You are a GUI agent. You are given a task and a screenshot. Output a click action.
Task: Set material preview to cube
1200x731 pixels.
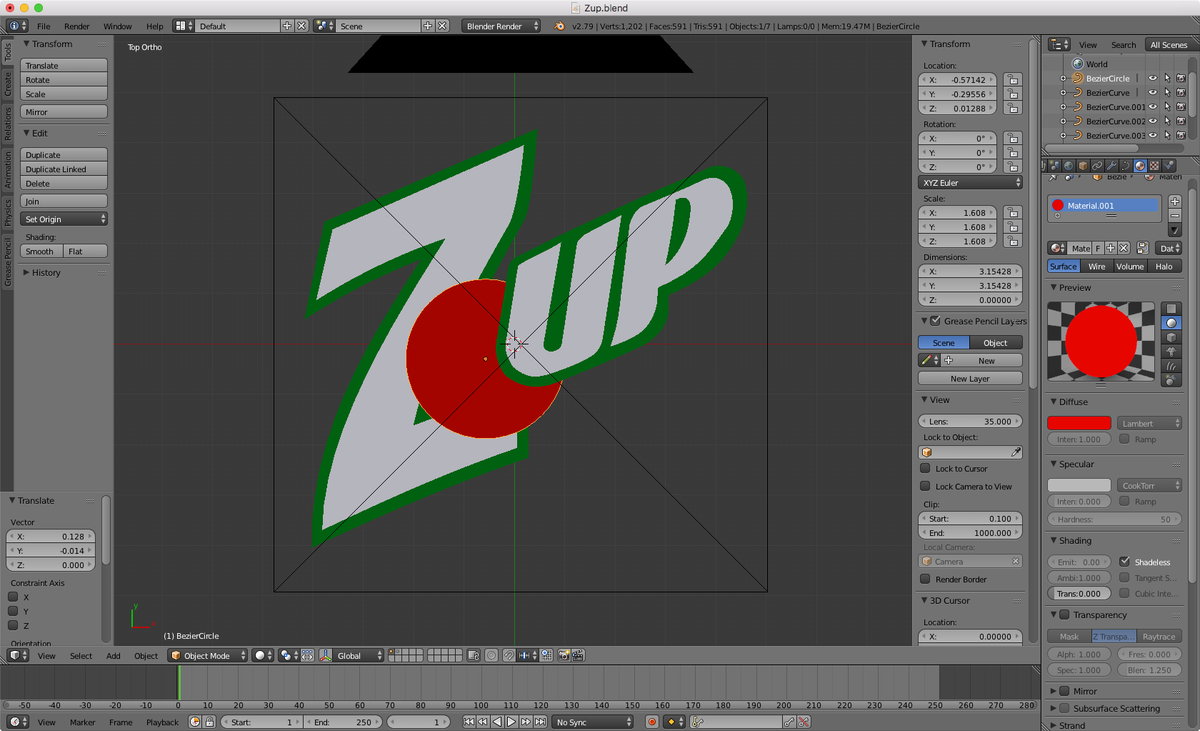[1172, 337]
